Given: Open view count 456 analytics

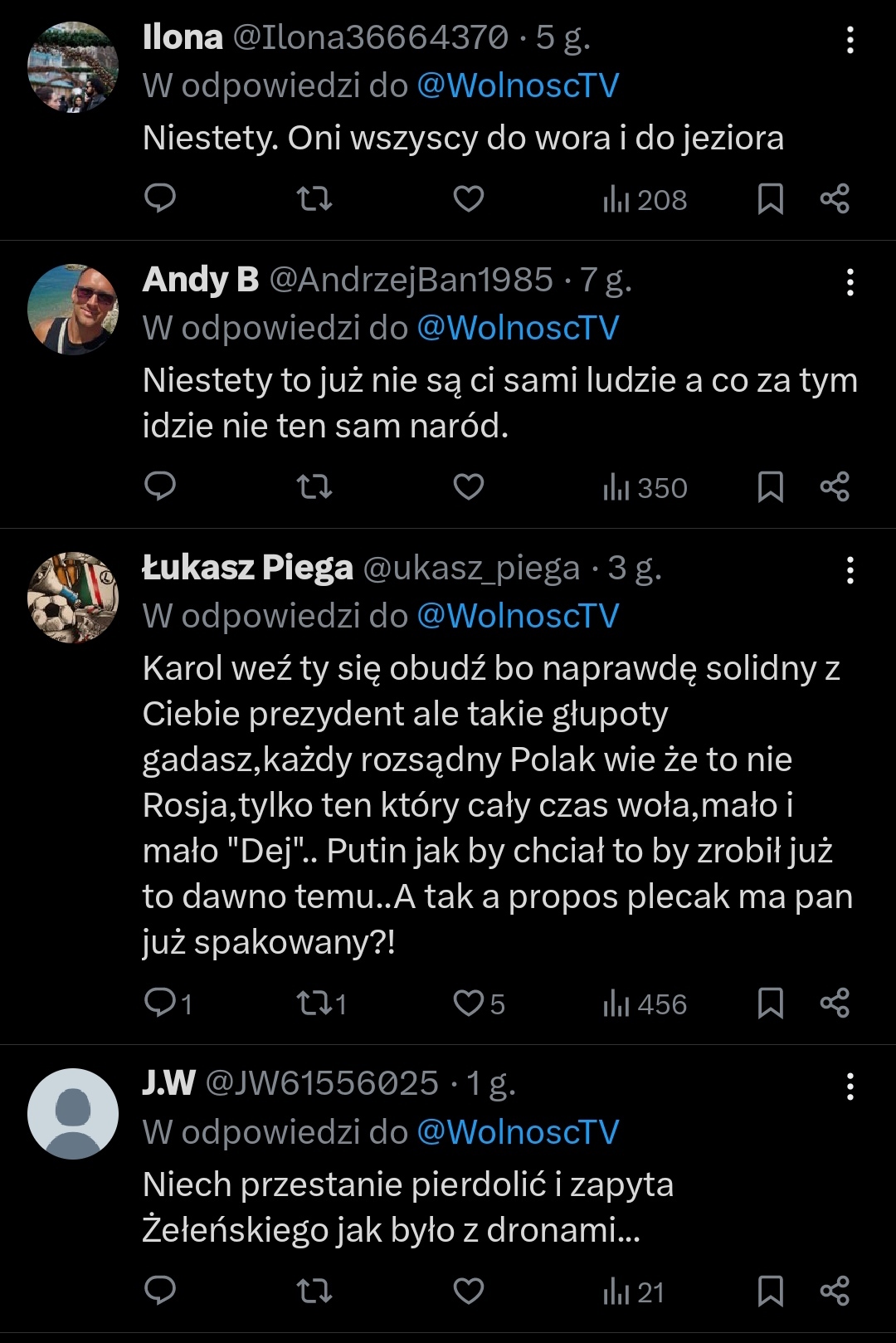Looking at the screenshot, I should point(645,1004).
